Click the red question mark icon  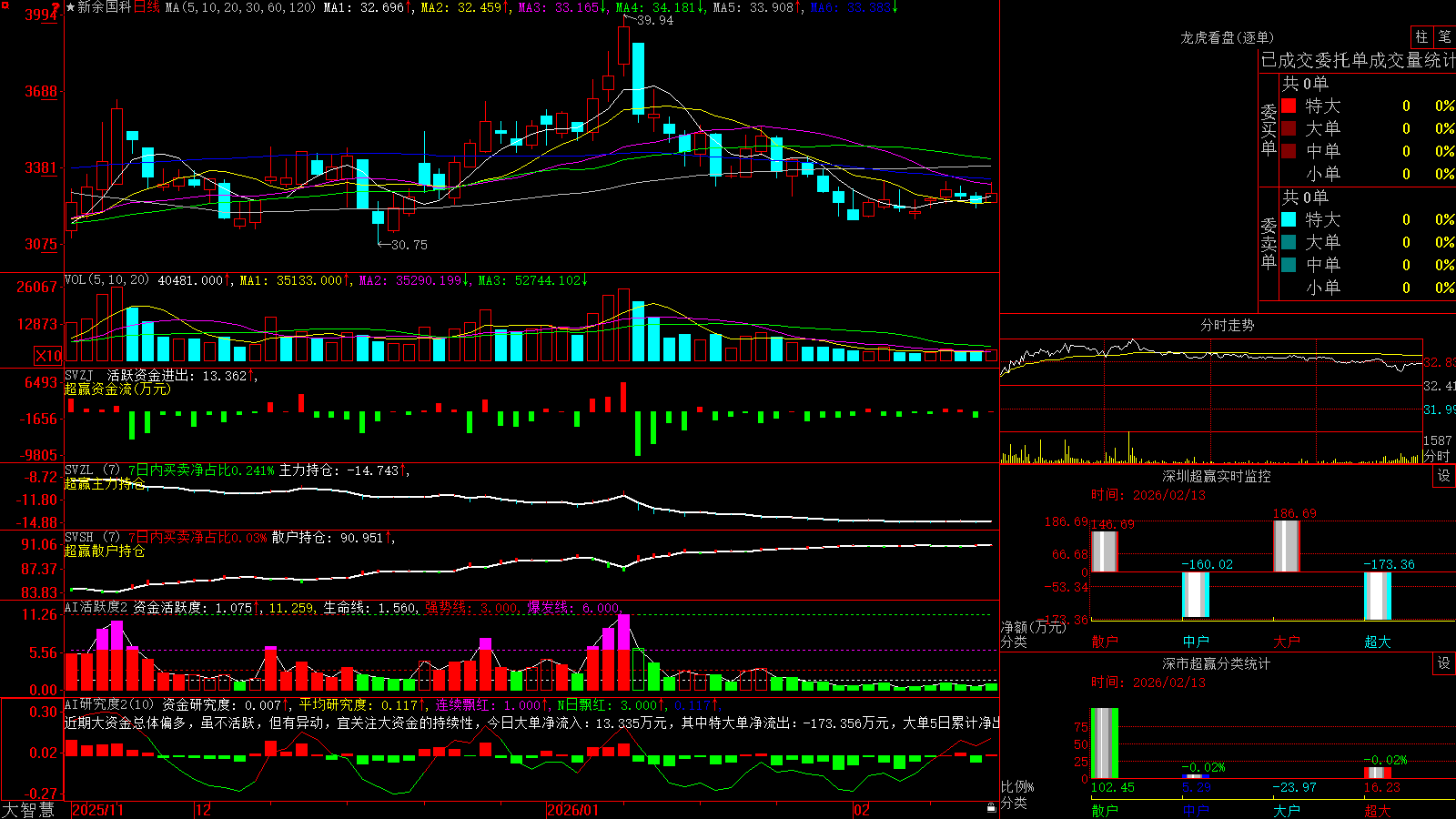pyautogui.click(x=56, y=7)
